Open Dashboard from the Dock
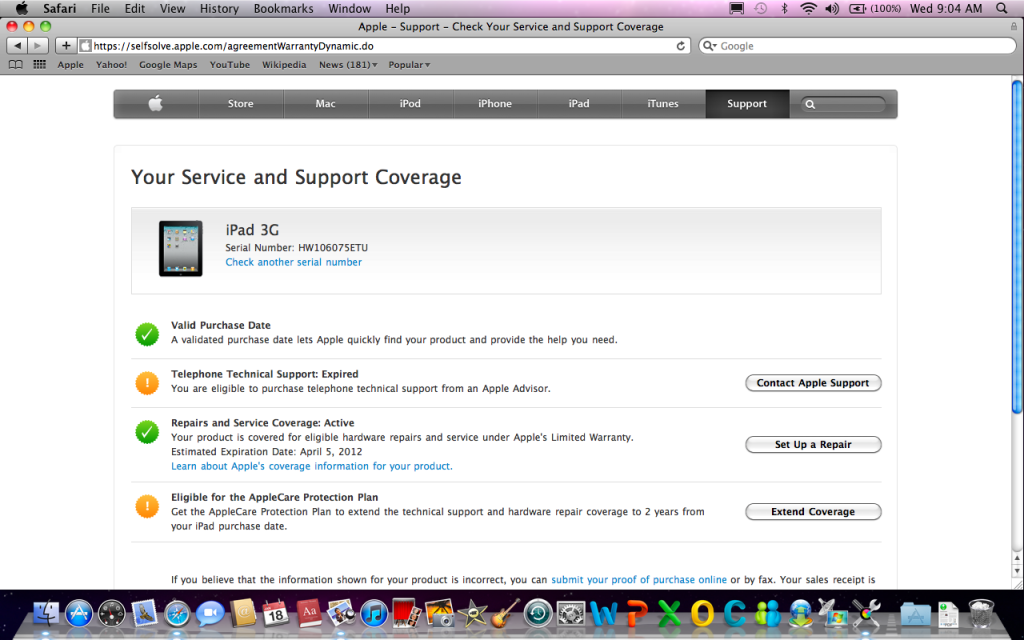This screenshot has height=640, width=1024. [x=112, y=614]
